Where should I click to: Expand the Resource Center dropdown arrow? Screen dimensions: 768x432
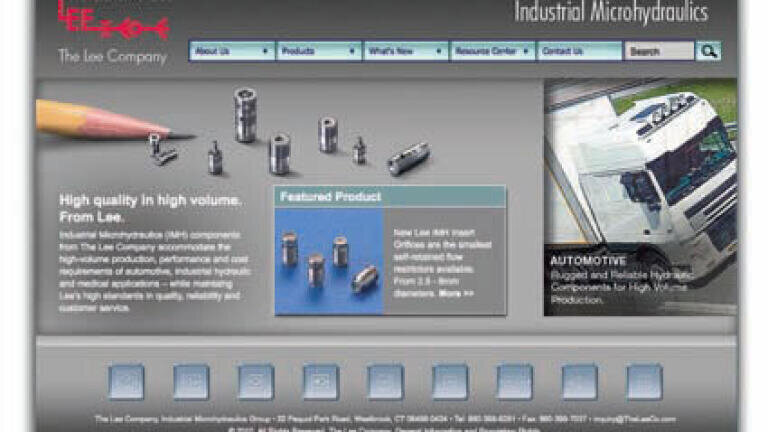coord(526,51)
